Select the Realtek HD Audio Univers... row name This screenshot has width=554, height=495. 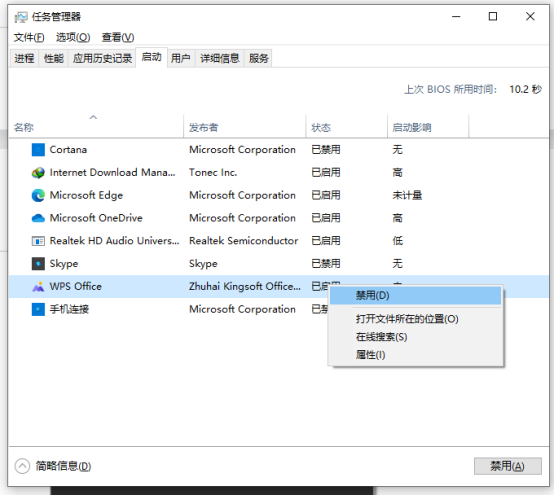pos(114,241)
